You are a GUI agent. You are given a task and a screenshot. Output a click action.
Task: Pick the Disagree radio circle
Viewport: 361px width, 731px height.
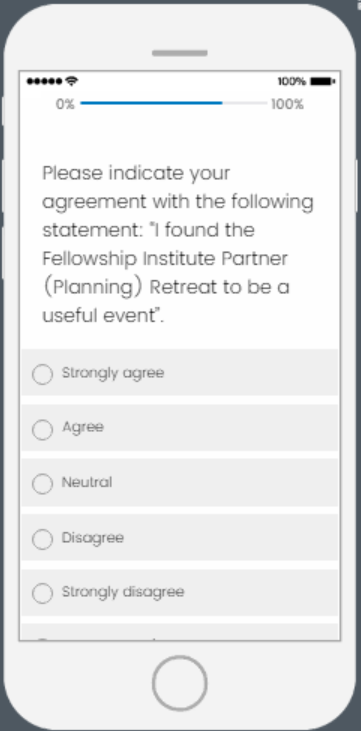click(42, 539)
